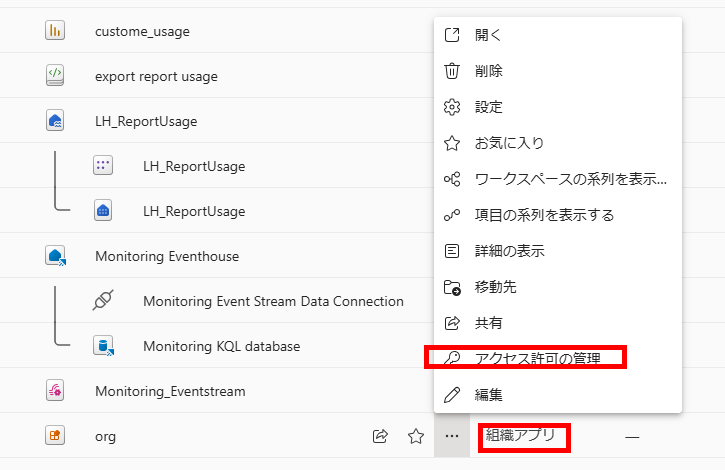
Task: Click the custome_usage report icon
Action: pyautogui.click(x=55, y=31)
